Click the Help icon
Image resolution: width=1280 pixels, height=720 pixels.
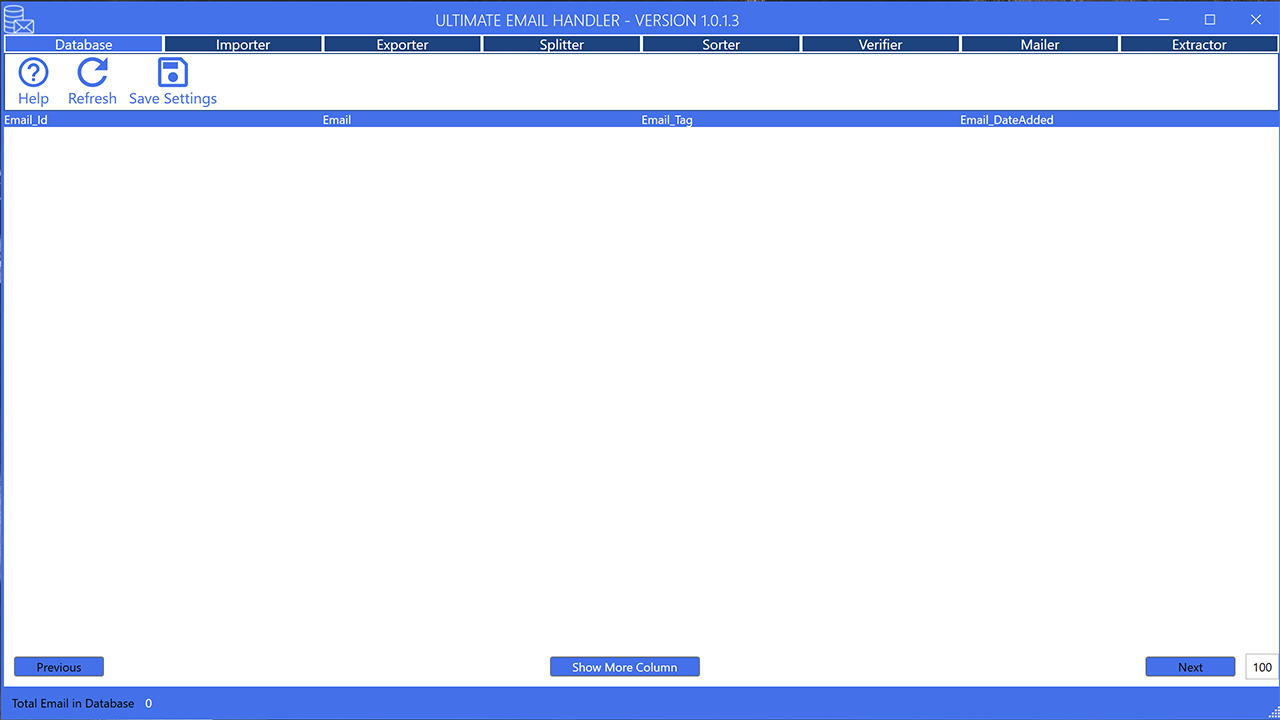click(33, 80)
